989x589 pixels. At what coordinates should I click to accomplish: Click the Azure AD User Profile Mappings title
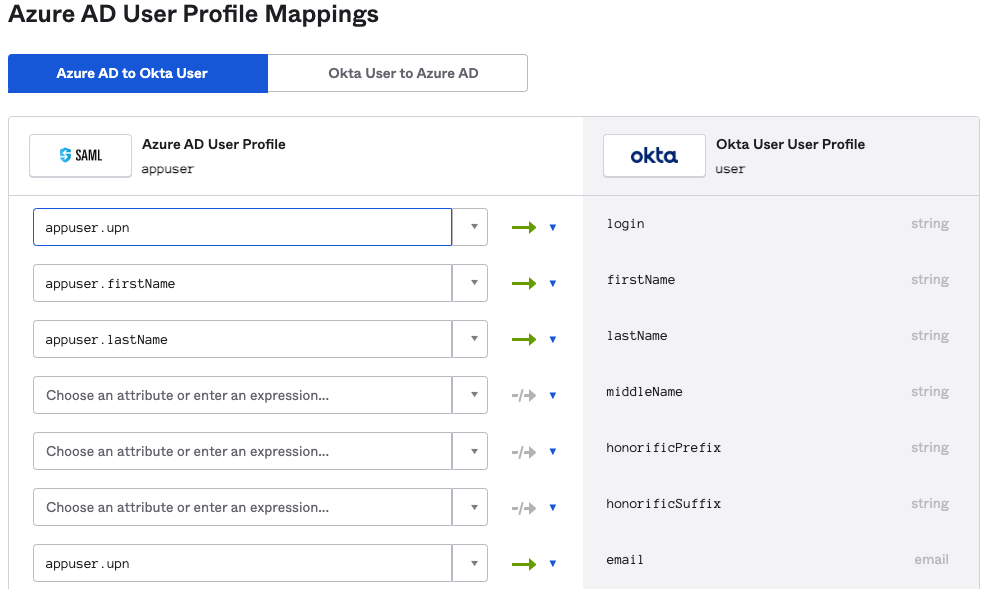[x=194, y=14]
